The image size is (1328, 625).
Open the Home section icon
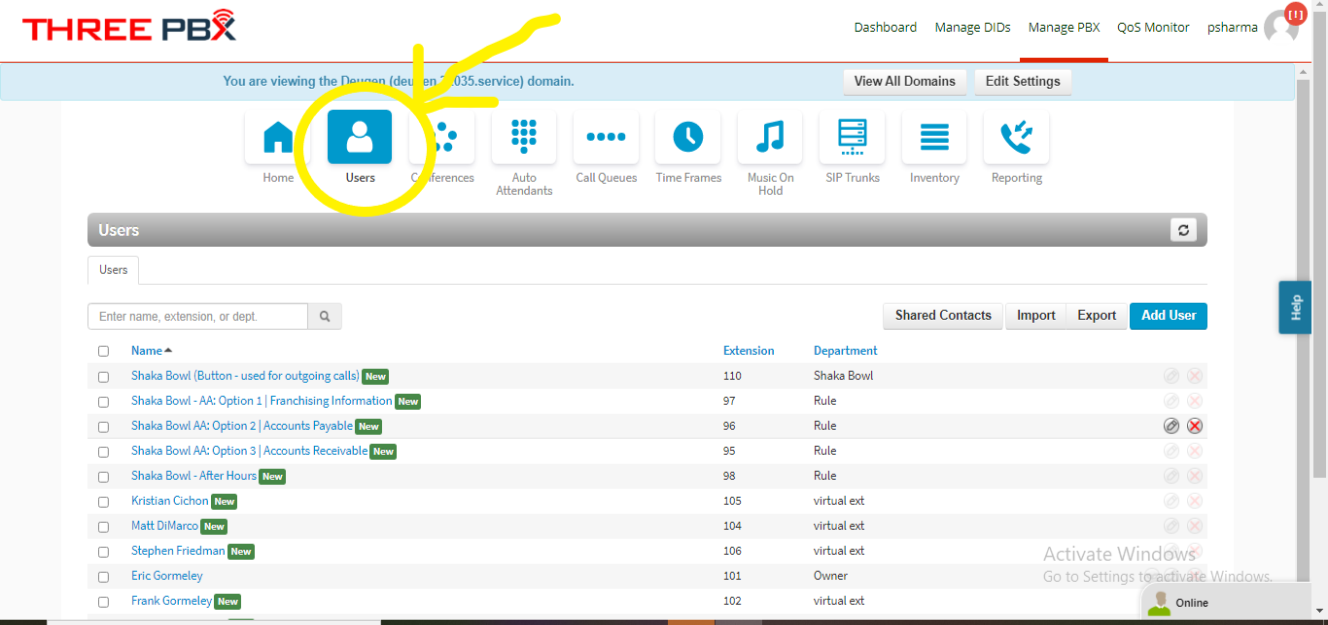point(278,137)
